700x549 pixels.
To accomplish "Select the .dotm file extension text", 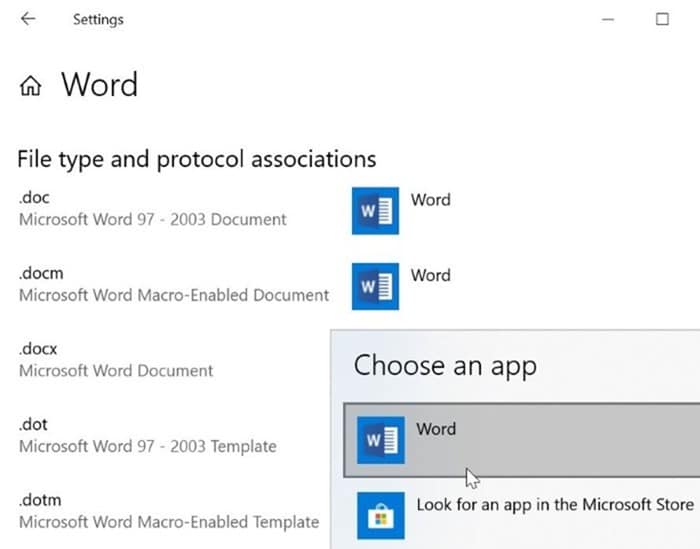I will pyautogui.click(x=40, y=500).
